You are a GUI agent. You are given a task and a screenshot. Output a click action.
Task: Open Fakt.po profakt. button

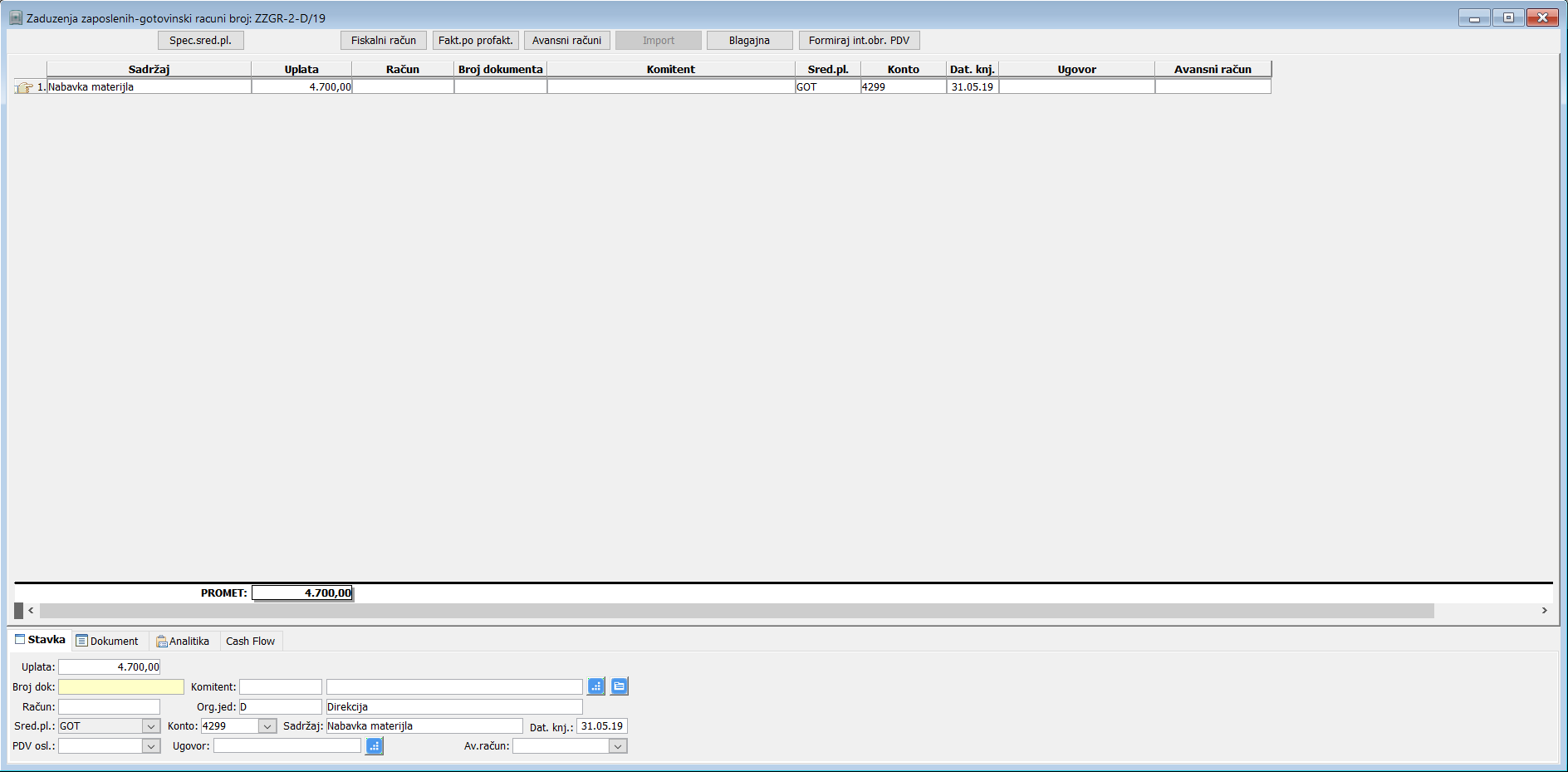point(476,41)
